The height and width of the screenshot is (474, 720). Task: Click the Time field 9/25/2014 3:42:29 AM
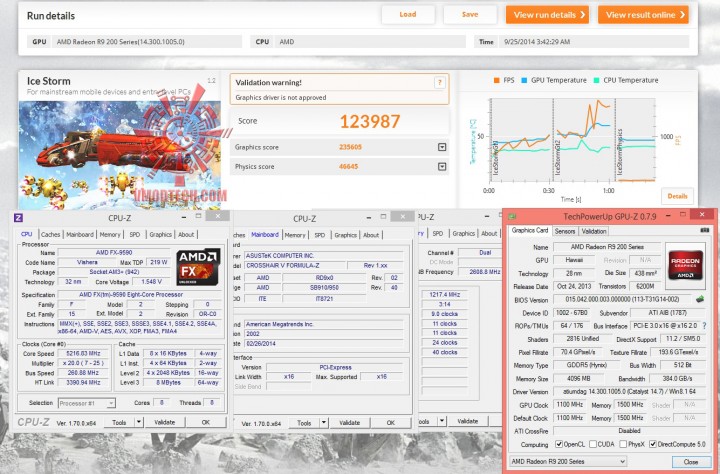595,42
